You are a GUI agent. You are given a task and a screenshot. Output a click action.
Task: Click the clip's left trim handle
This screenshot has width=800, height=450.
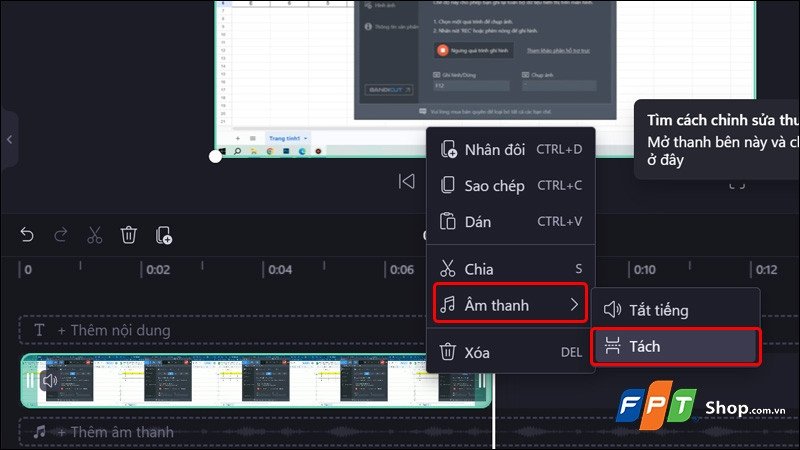coord(30,380)
